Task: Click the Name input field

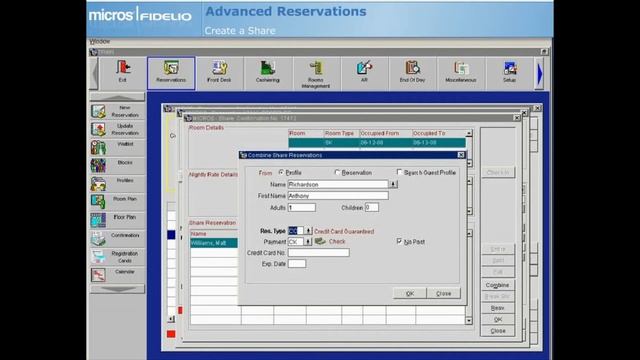Action: tap(338, 184)
